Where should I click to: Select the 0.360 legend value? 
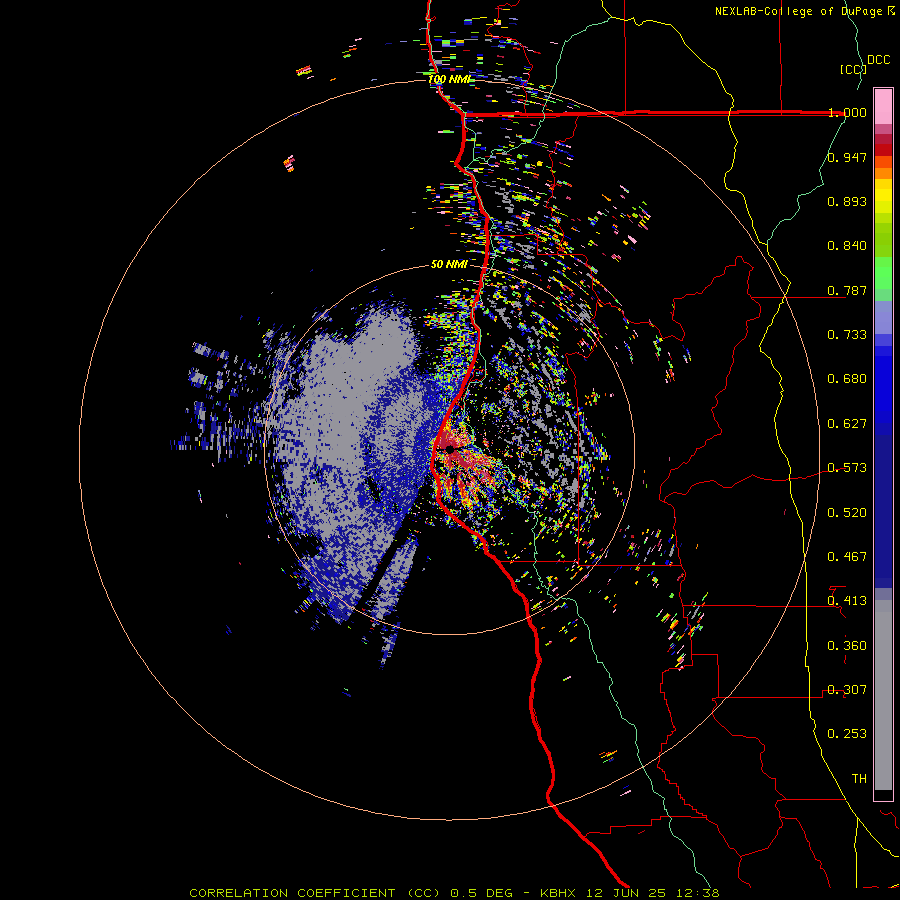click(847, 646)
